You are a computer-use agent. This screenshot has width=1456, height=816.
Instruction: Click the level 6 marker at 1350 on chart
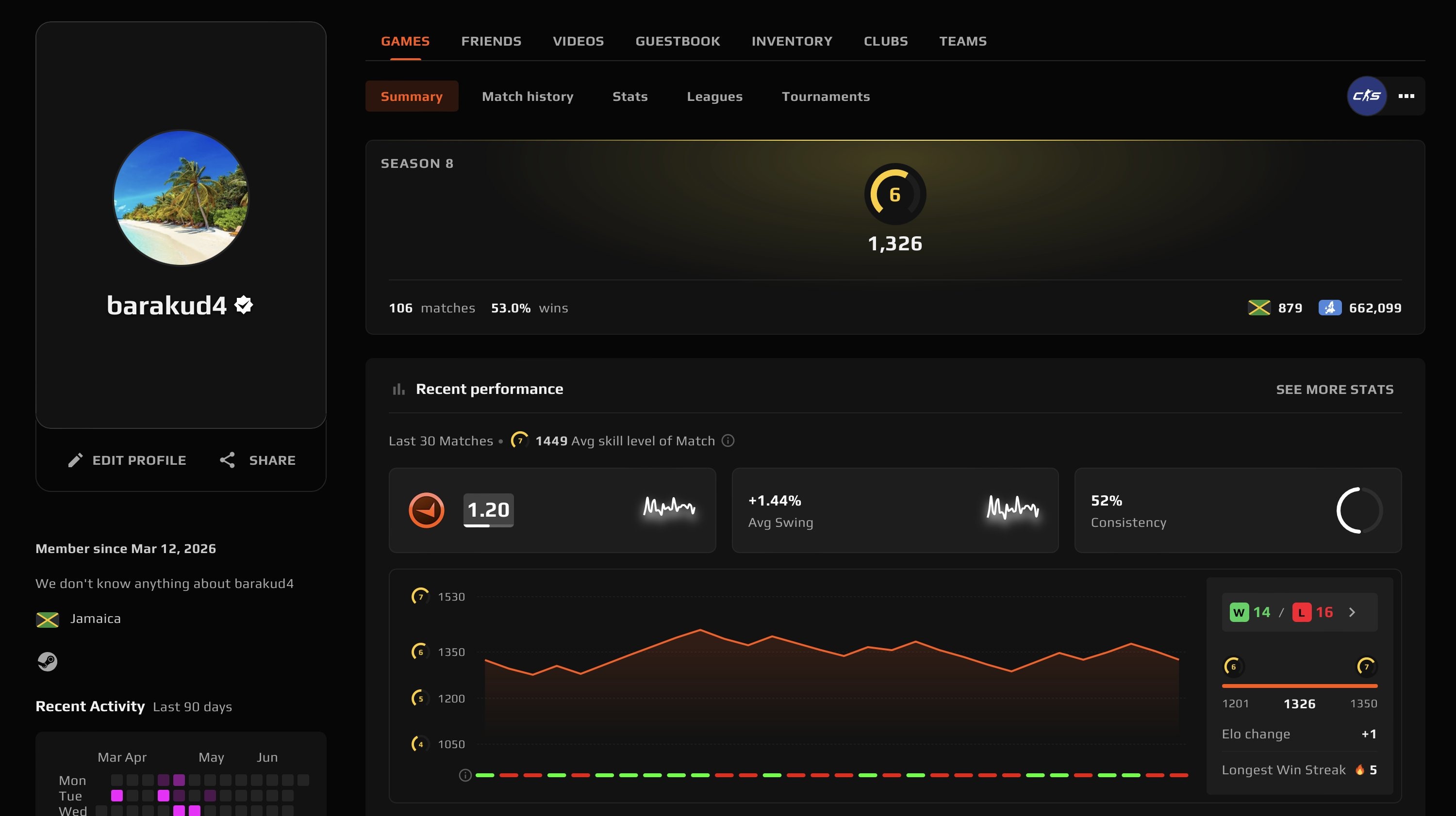pos(420,652)
